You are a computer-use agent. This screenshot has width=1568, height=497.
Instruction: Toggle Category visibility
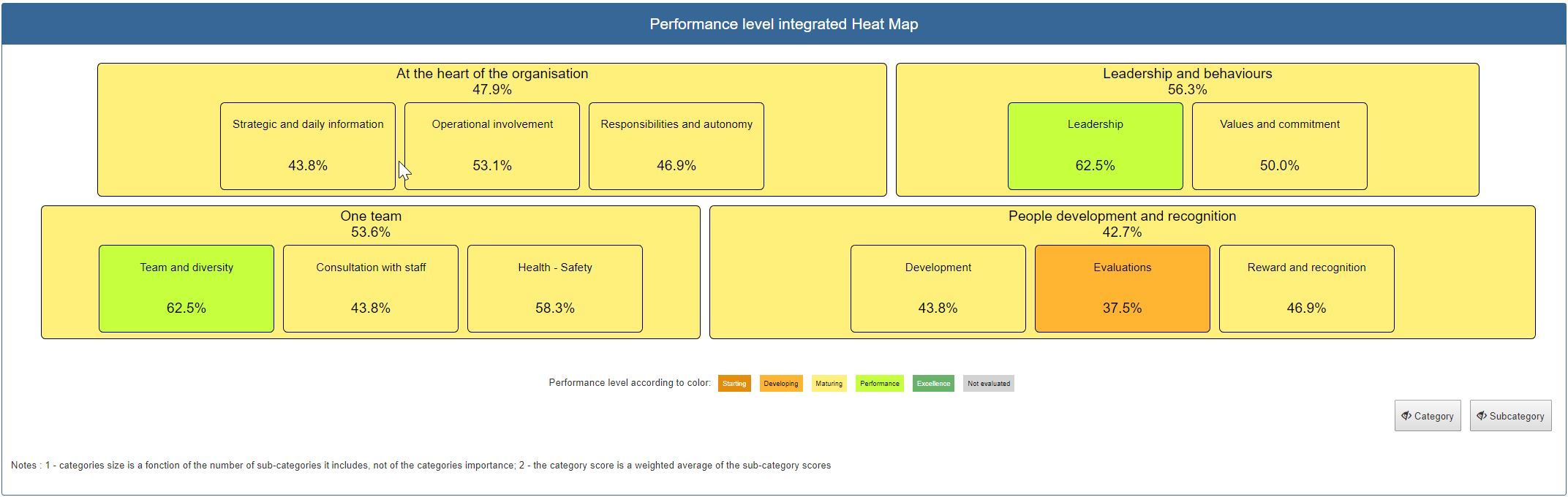[x=1427, y=416]
